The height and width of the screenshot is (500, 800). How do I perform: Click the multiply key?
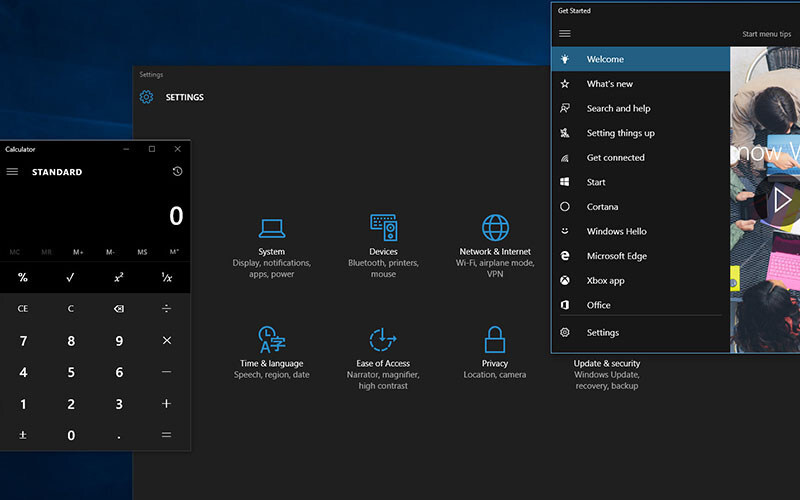[167, 340]
